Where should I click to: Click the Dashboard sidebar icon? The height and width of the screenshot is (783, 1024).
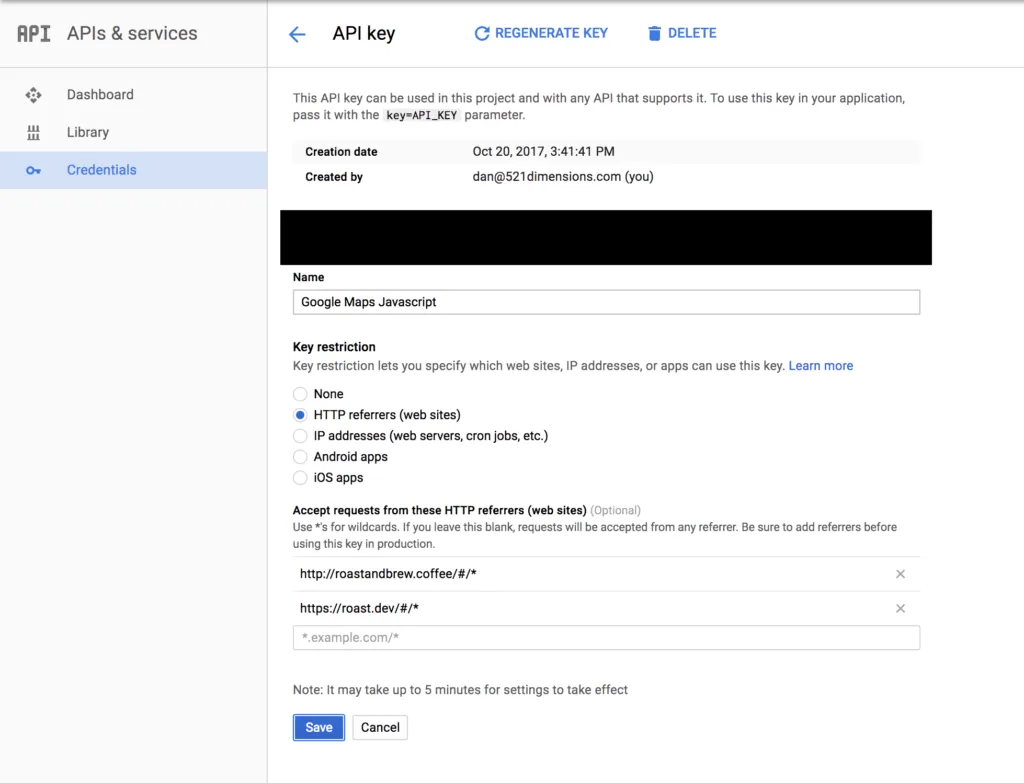click(x=33, y=95)
